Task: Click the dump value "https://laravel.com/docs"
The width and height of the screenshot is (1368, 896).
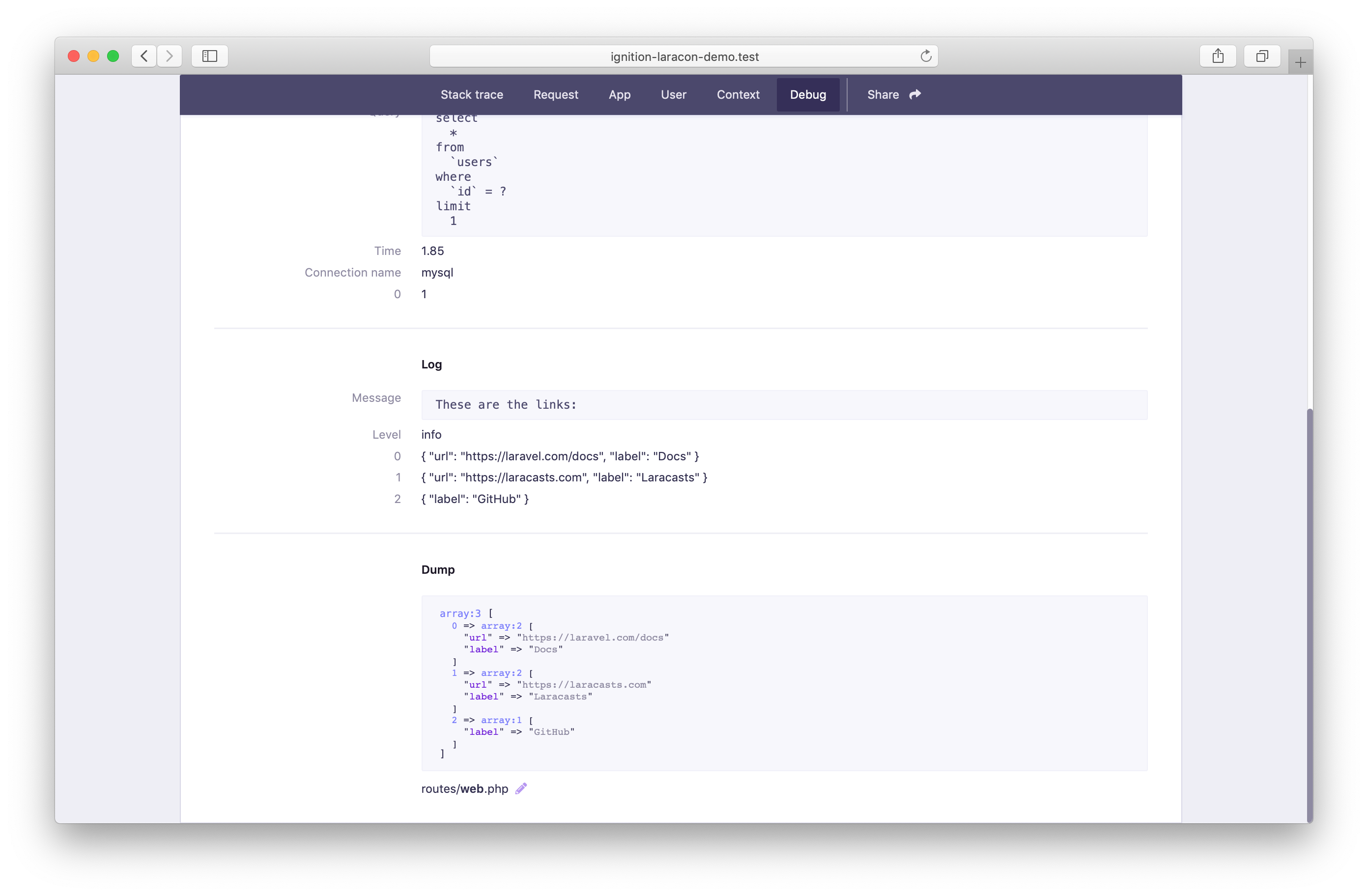Action: [593, 638]
